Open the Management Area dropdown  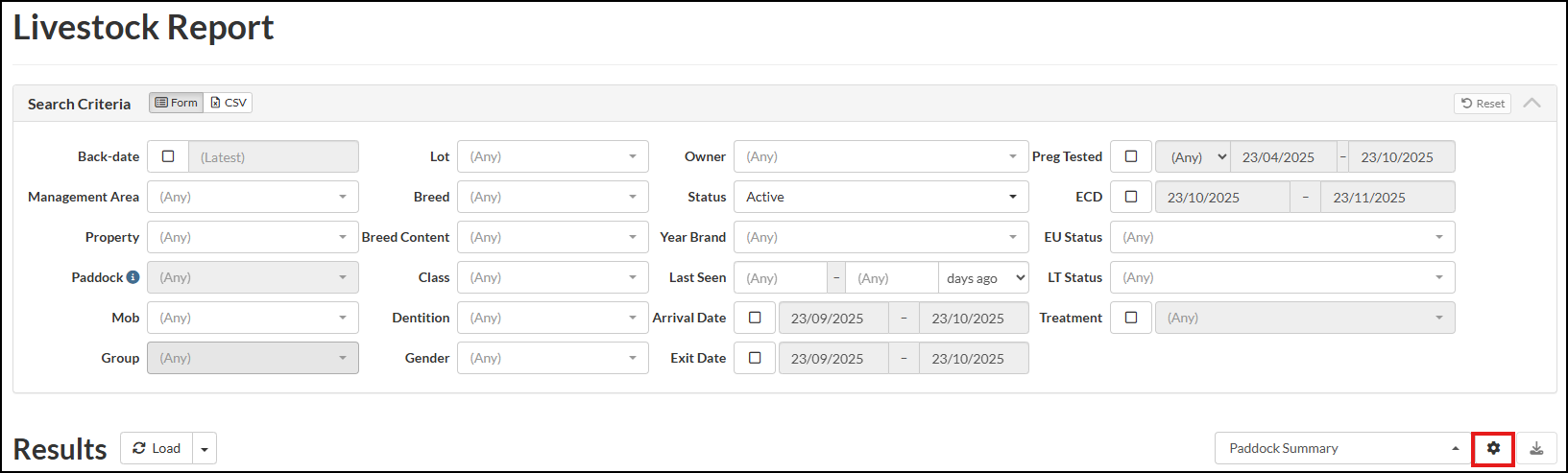pyautogui.click(x=253, y=197)
